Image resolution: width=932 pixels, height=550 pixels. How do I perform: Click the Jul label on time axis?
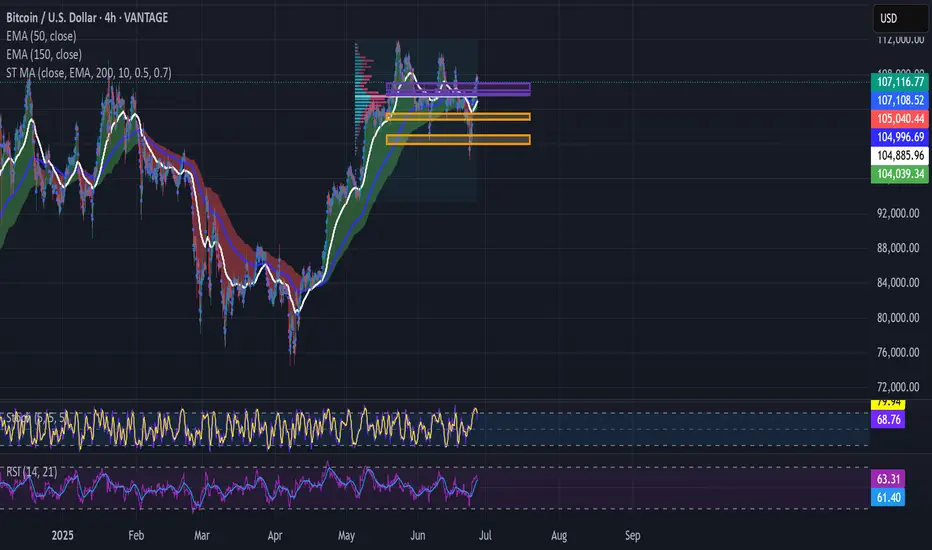pyautogui.click(x=485, y=535)
